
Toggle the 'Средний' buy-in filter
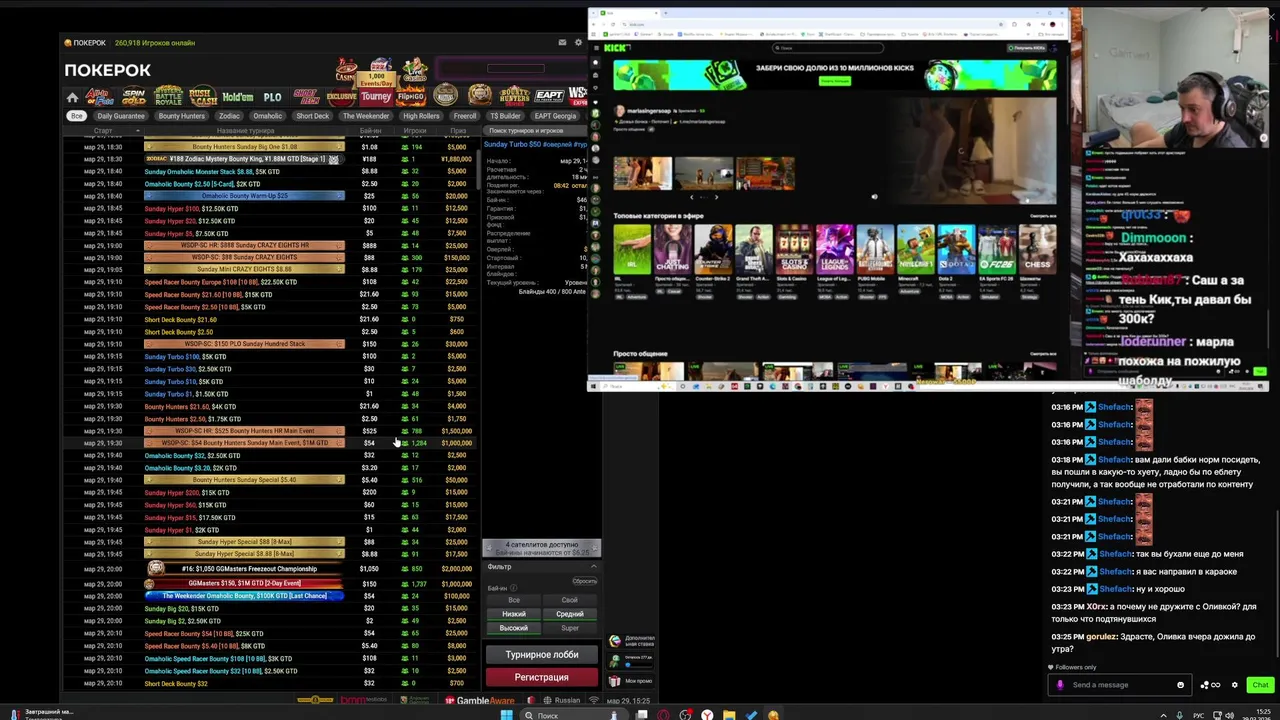tap(570, 614)
